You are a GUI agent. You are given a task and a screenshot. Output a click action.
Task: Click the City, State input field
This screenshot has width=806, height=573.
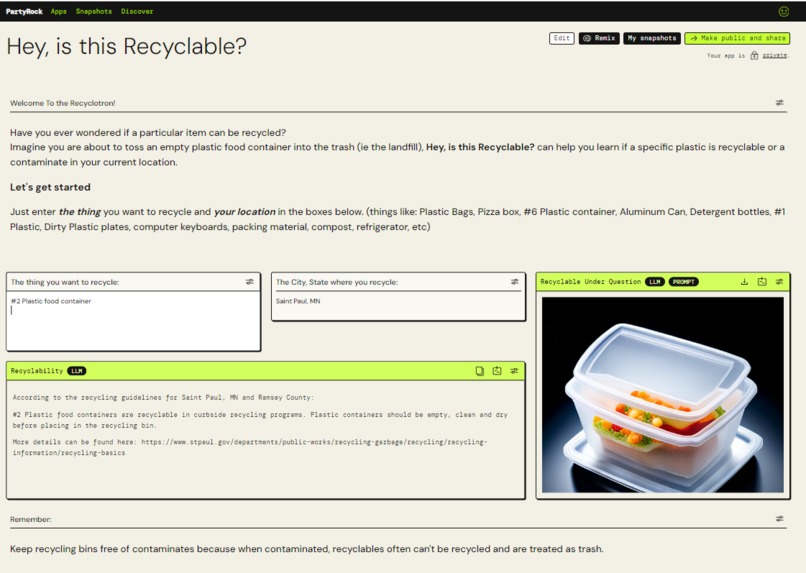[x=398, y=305]
